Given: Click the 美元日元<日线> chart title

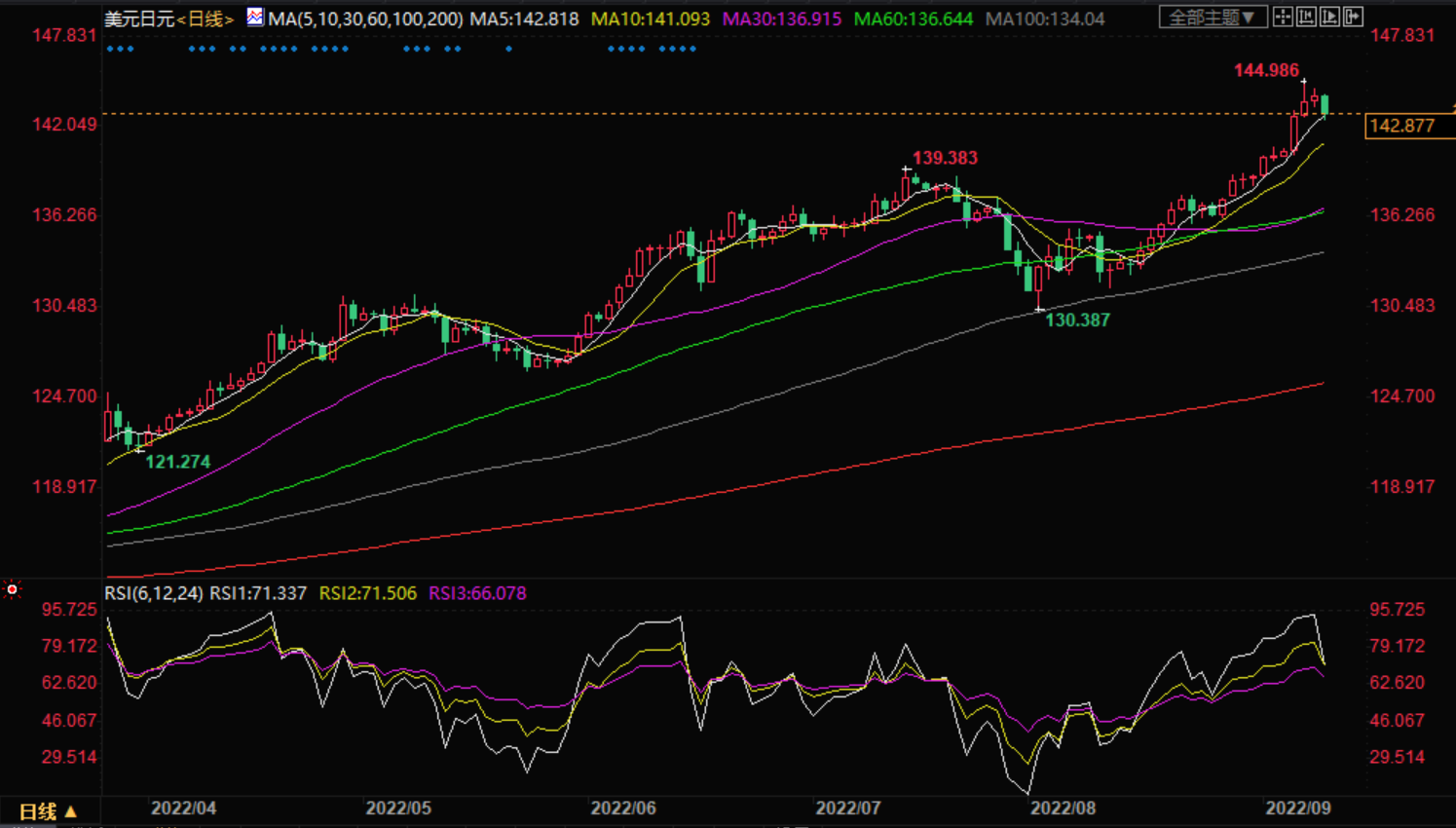Looking at the screenshot, I should (x=169, y=19).
